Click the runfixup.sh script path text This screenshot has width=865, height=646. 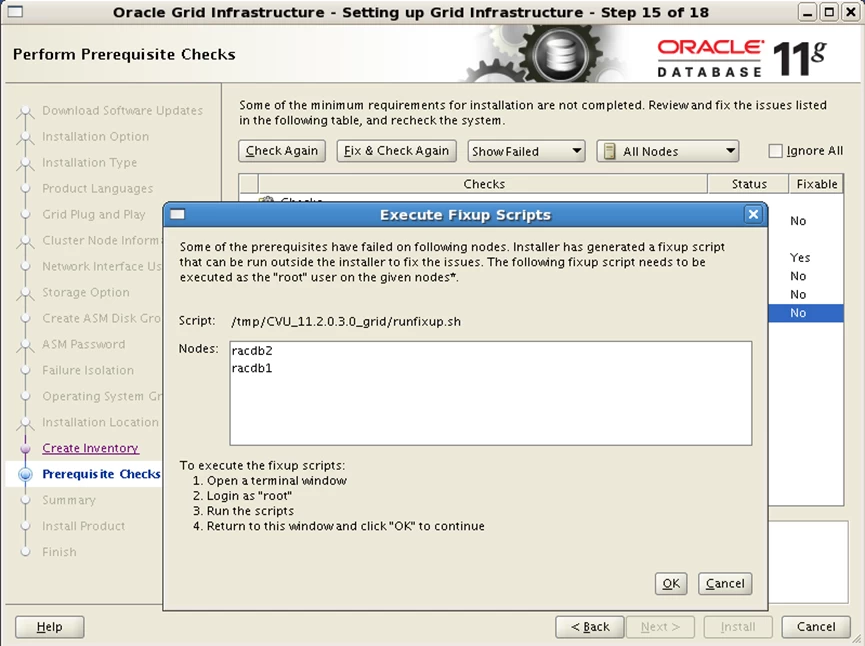point(346,321)
